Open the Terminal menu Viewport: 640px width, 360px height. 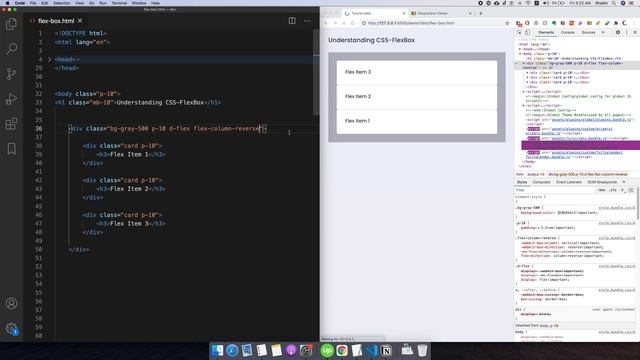pos(119,3)
